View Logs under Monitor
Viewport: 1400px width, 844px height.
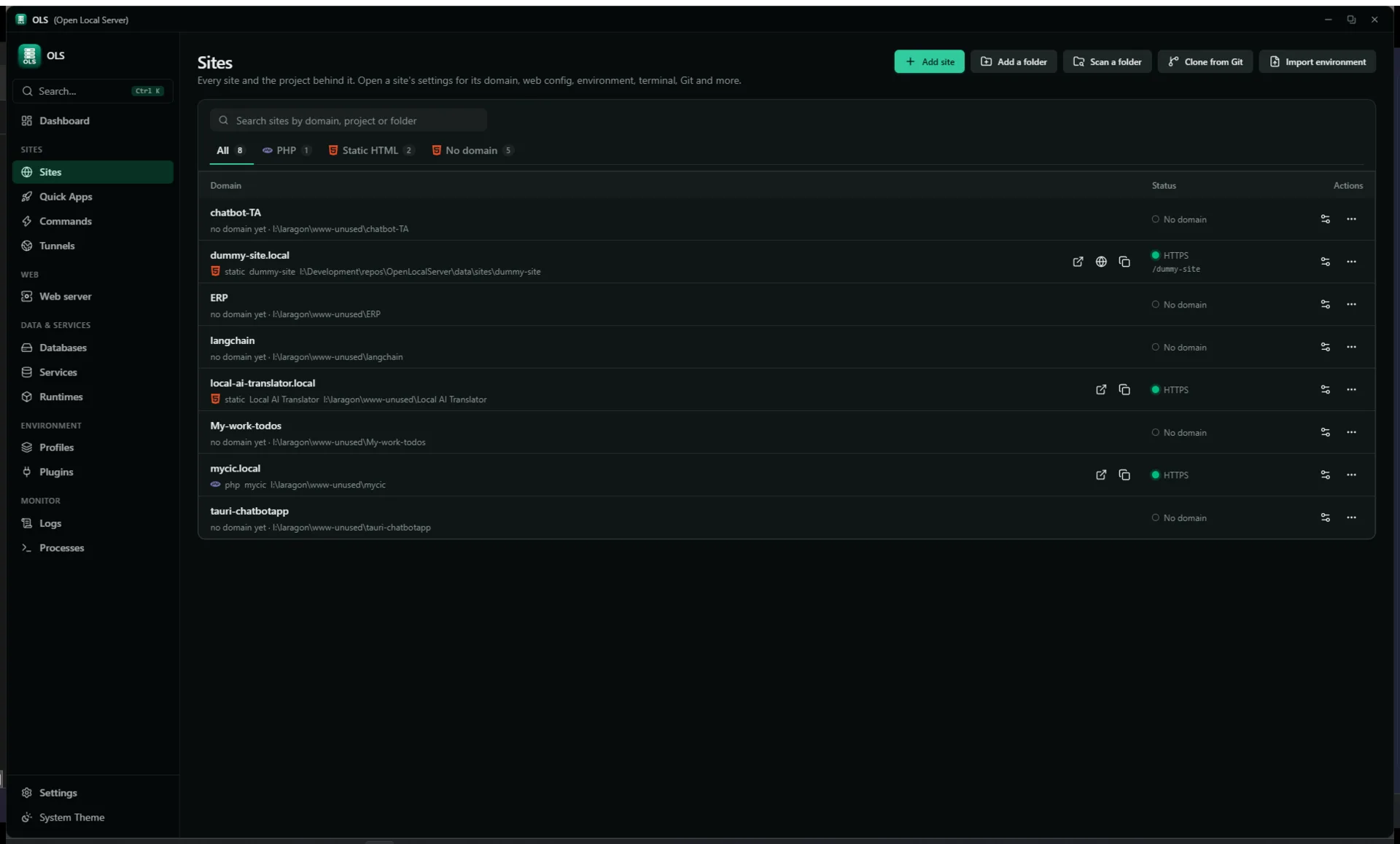click(93, 523)
